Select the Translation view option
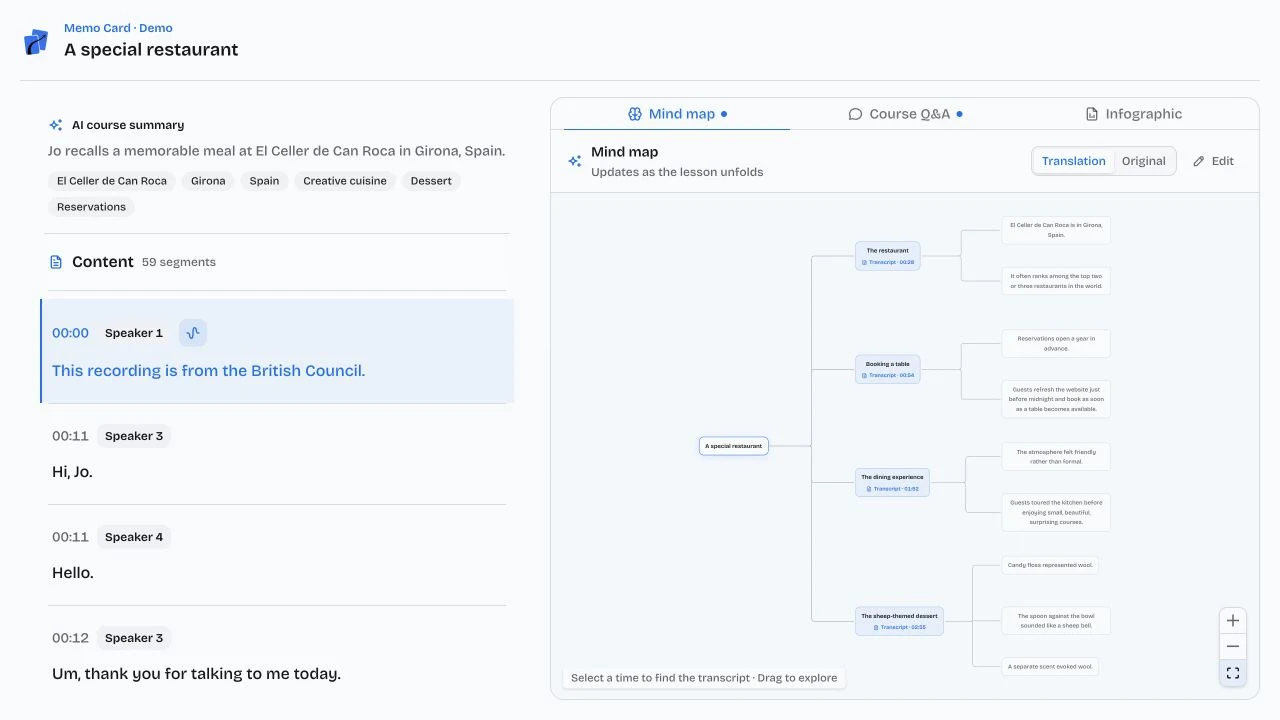Viewport: 1280px width, 720px height. click(x=1074, y=161)
